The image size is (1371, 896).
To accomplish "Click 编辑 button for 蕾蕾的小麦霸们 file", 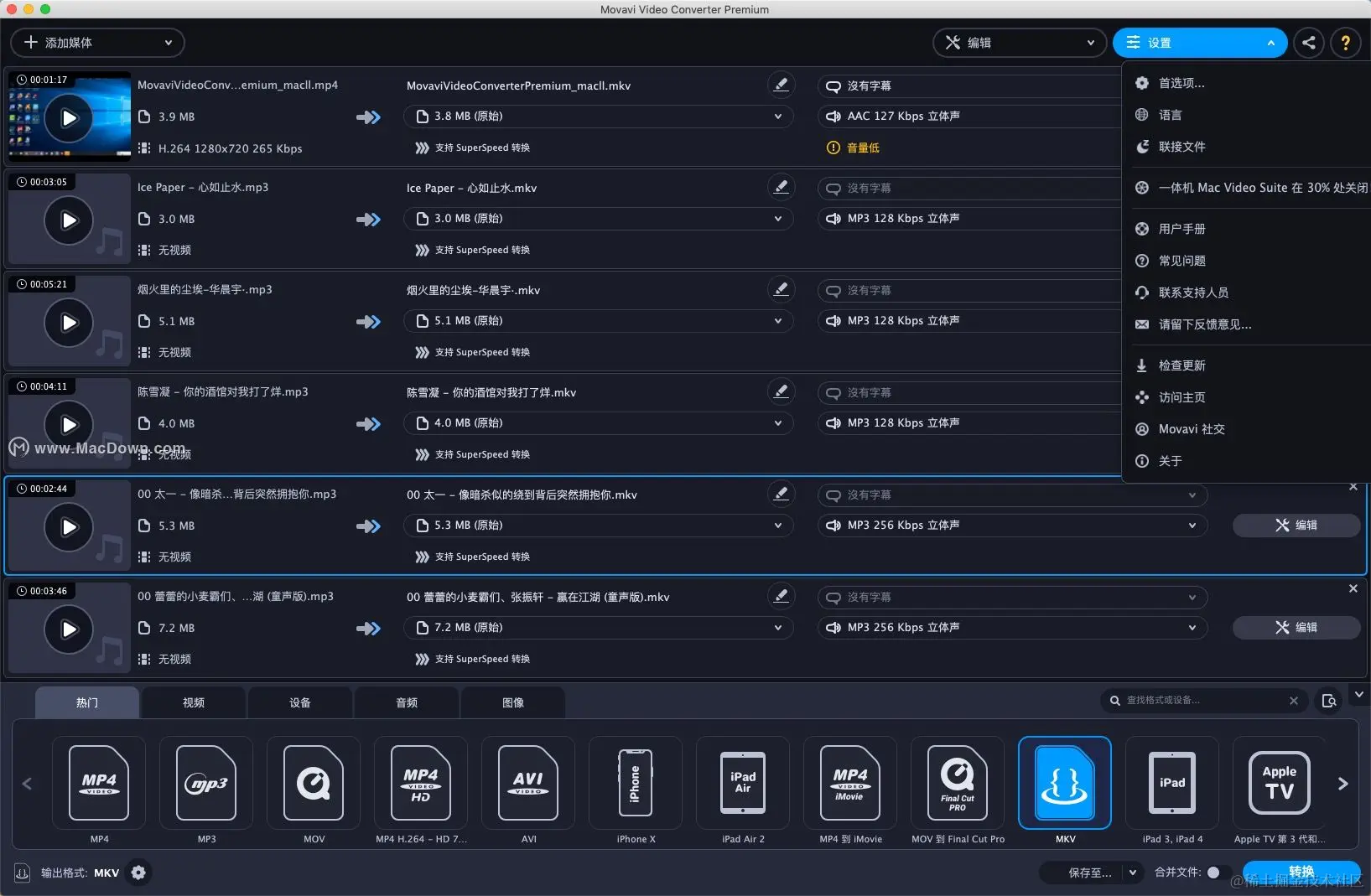I will [1296, 628].
